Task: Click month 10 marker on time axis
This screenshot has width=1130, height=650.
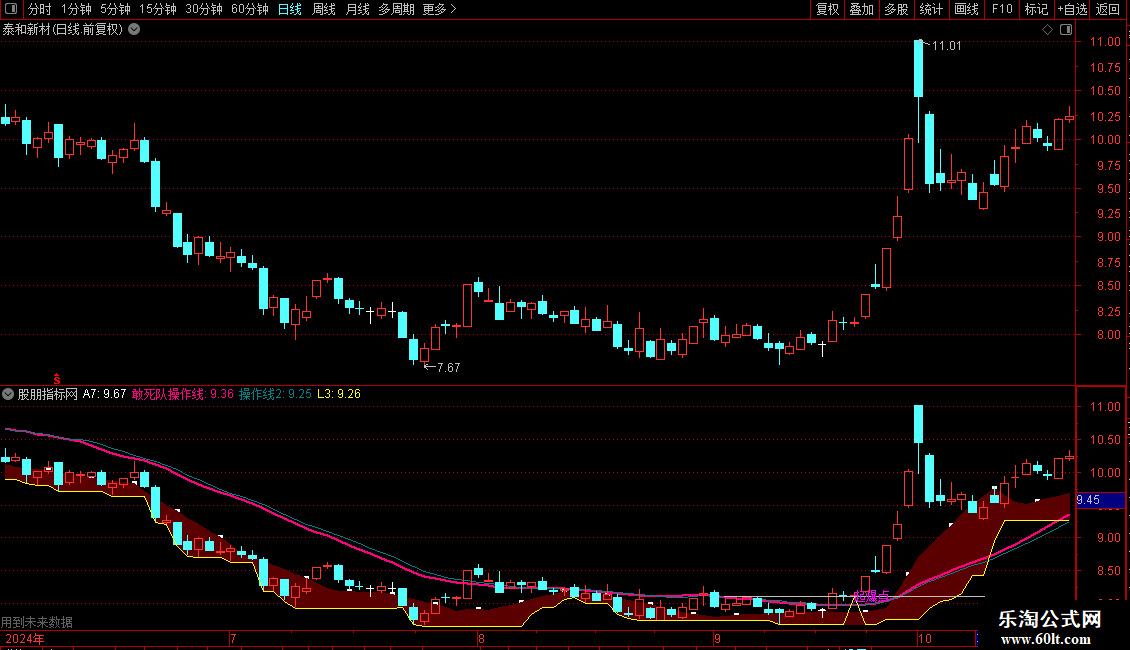Action: [x=925, y=638]
